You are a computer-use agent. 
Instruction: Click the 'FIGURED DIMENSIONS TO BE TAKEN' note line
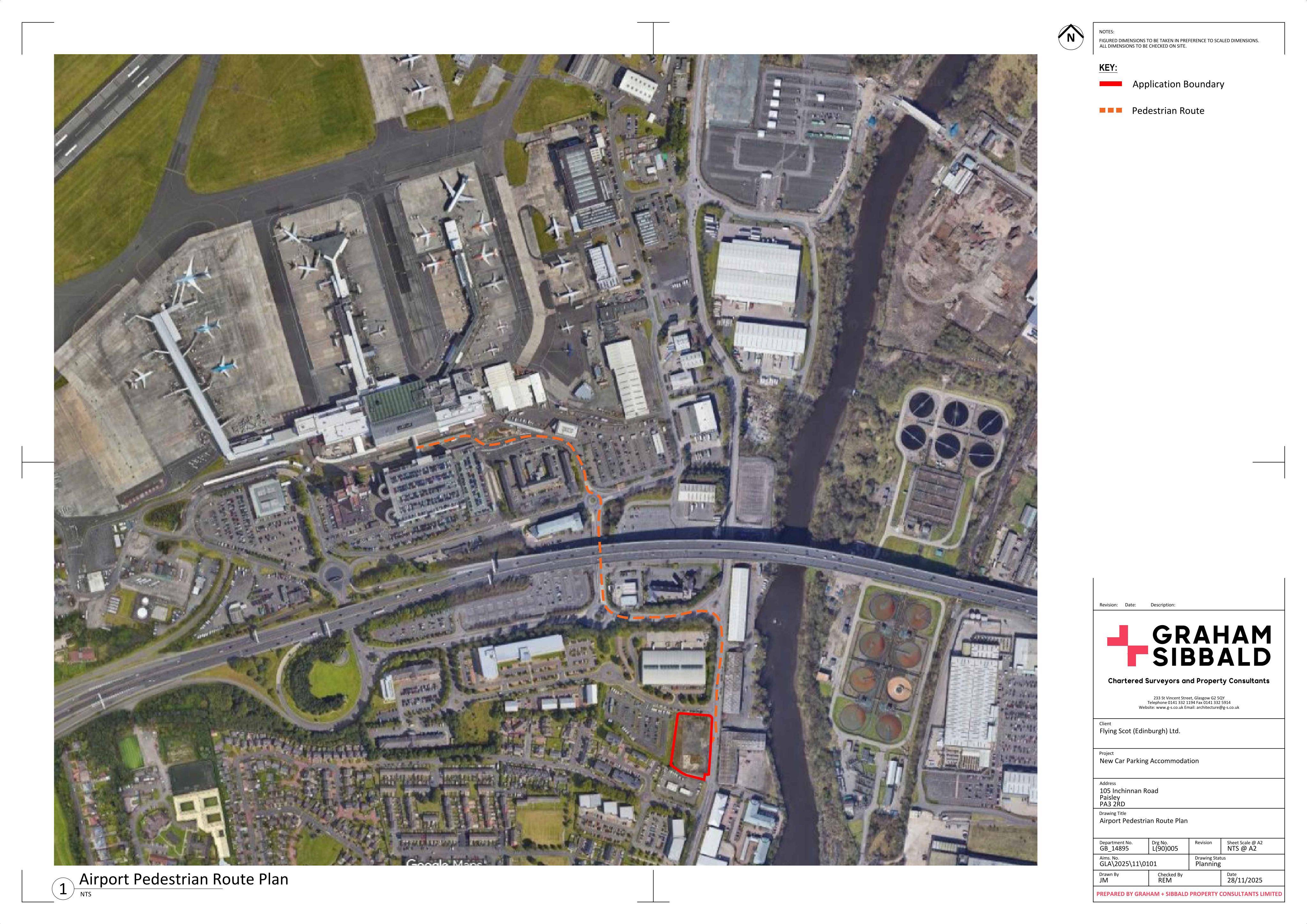click(x=1179, y=41)
